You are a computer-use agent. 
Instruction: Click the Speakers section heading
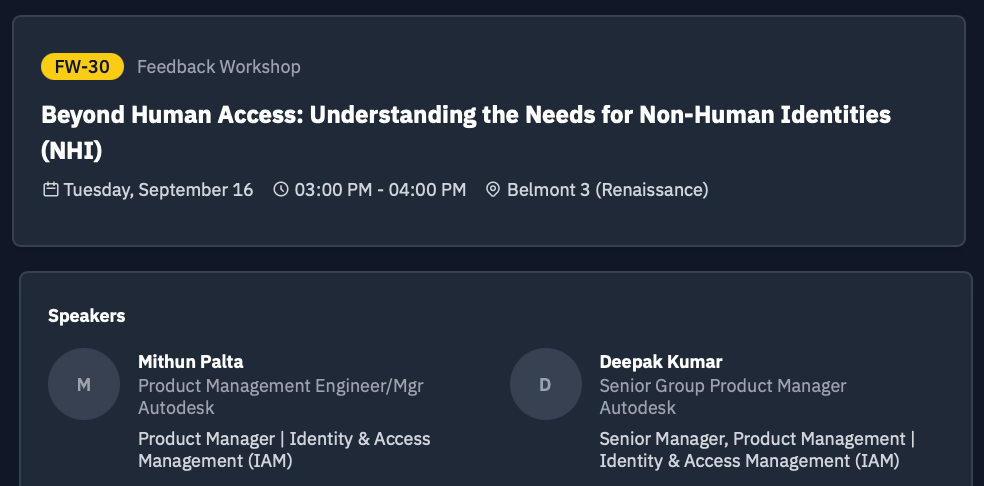[x=86, y=316]
